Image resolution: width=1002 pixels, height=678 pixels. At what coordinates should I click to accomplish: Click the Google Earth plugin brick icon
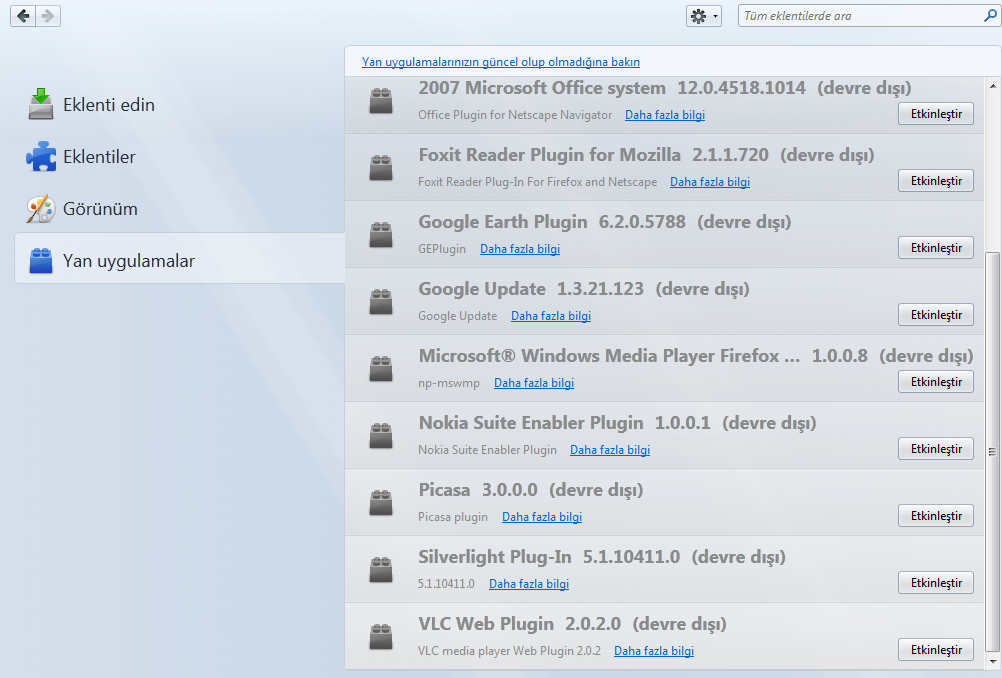click(381, 235)
